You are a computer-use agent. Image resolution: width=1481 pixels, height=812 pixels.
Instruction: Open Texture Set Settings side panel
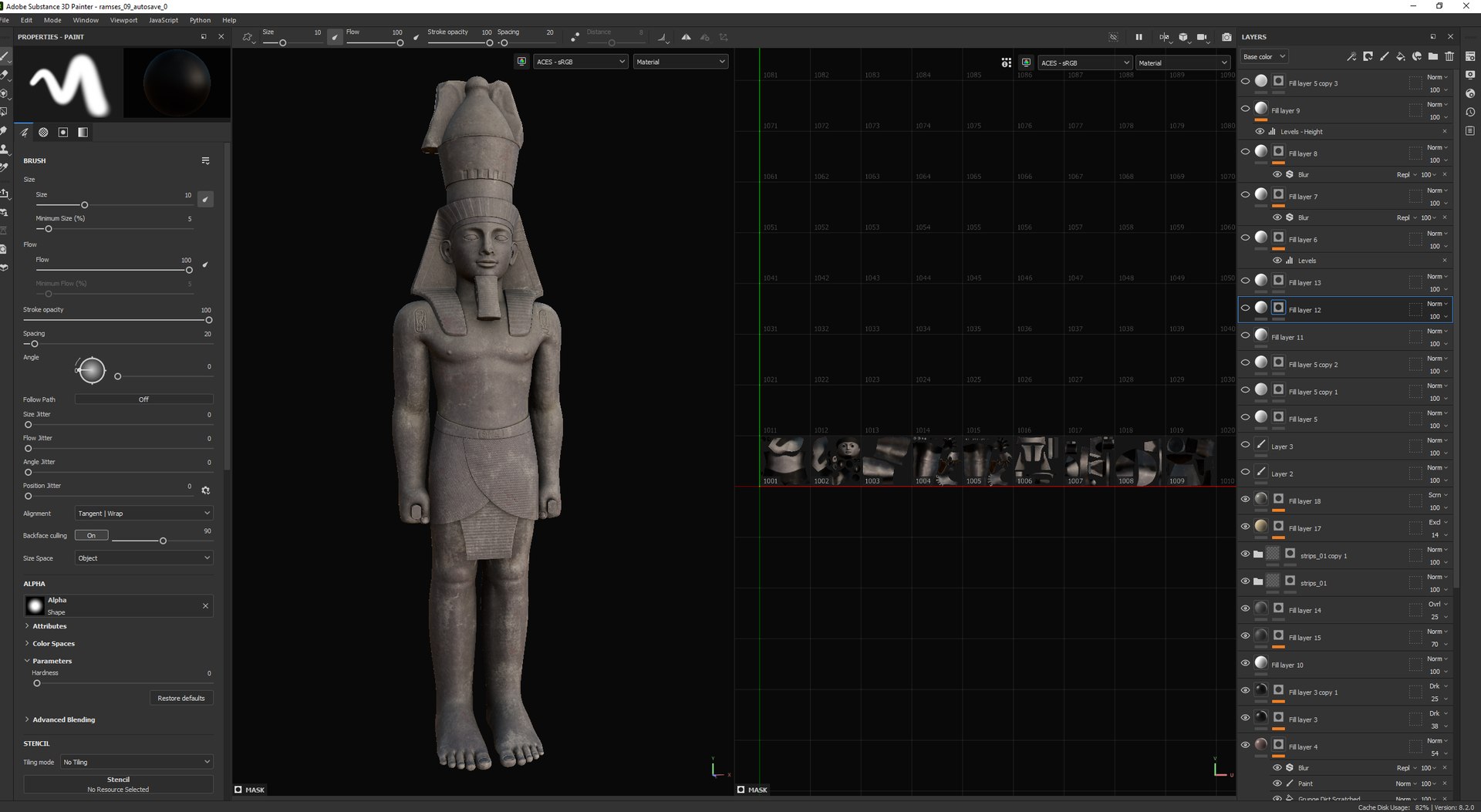[1470, 56]
